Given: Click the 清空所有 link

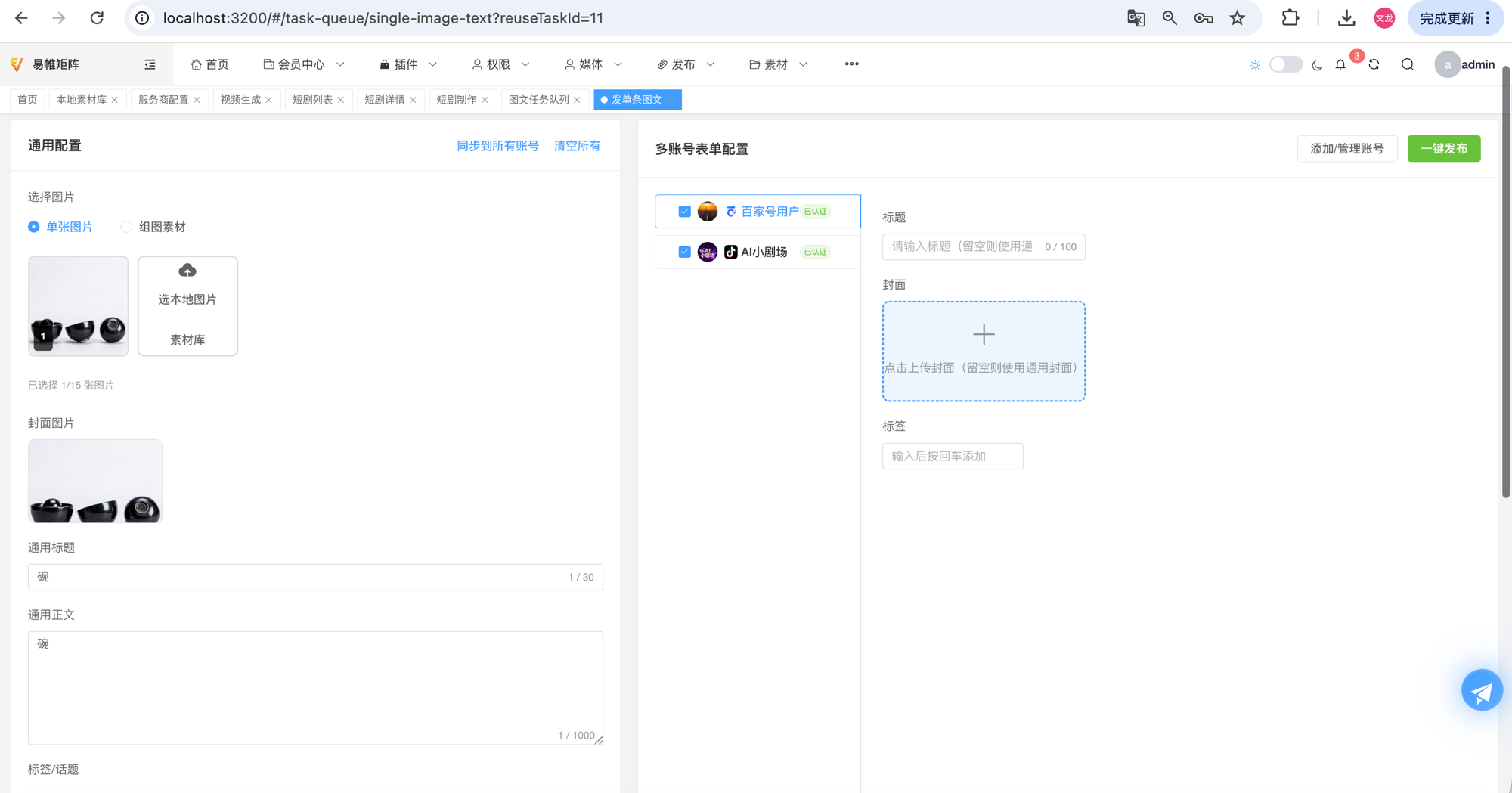Looking at the screenshot, I should [577, 146].
